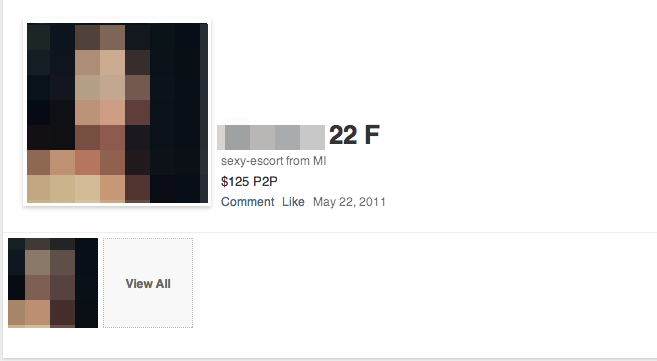Click the age and gender label 22 F
The image size is (657, 361).
click(x=354, y=135)
